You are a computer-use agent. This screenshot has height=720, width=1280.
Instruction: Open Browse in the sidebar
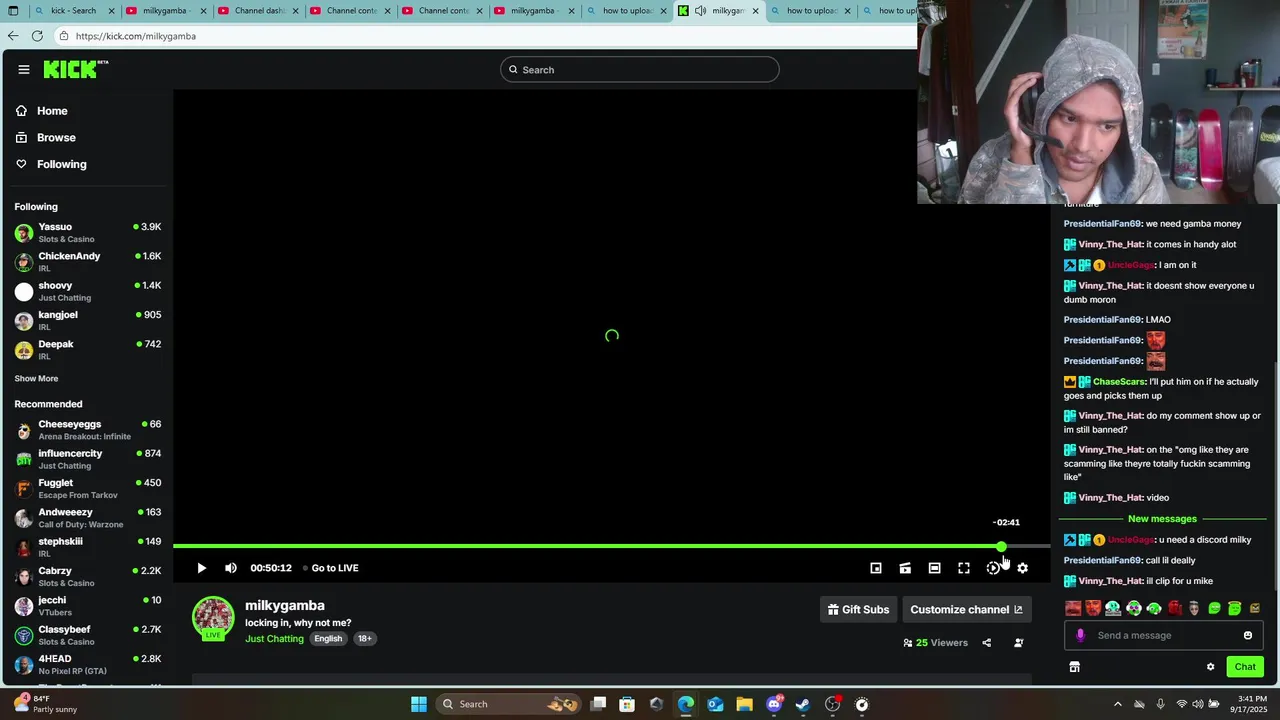(56, 138)
